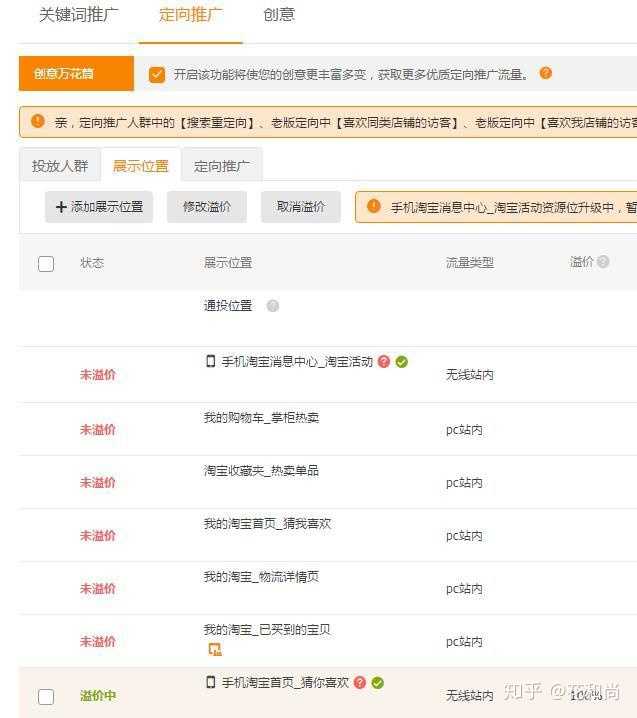Tick the select-all checkbox in table header
The height and width of the screenshot is (718, 637).
pyautogui.click(x=46, y=264)
